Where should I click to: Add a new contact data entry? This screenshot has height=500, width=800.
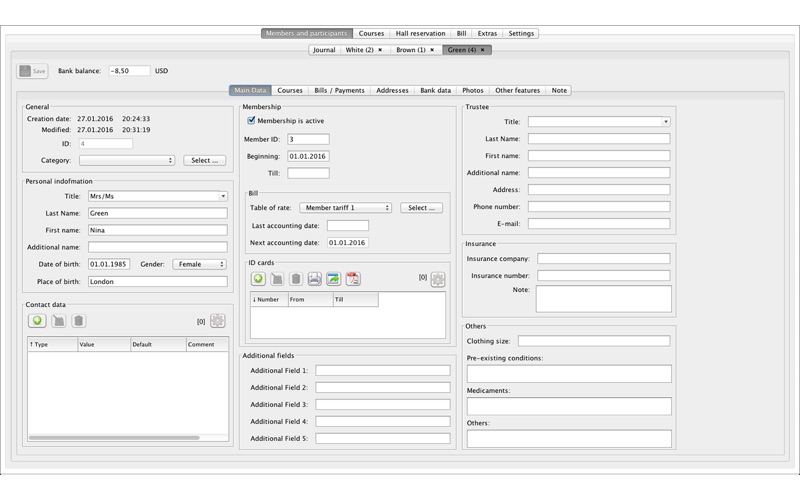pyautogui.click(x=37, y=321)
